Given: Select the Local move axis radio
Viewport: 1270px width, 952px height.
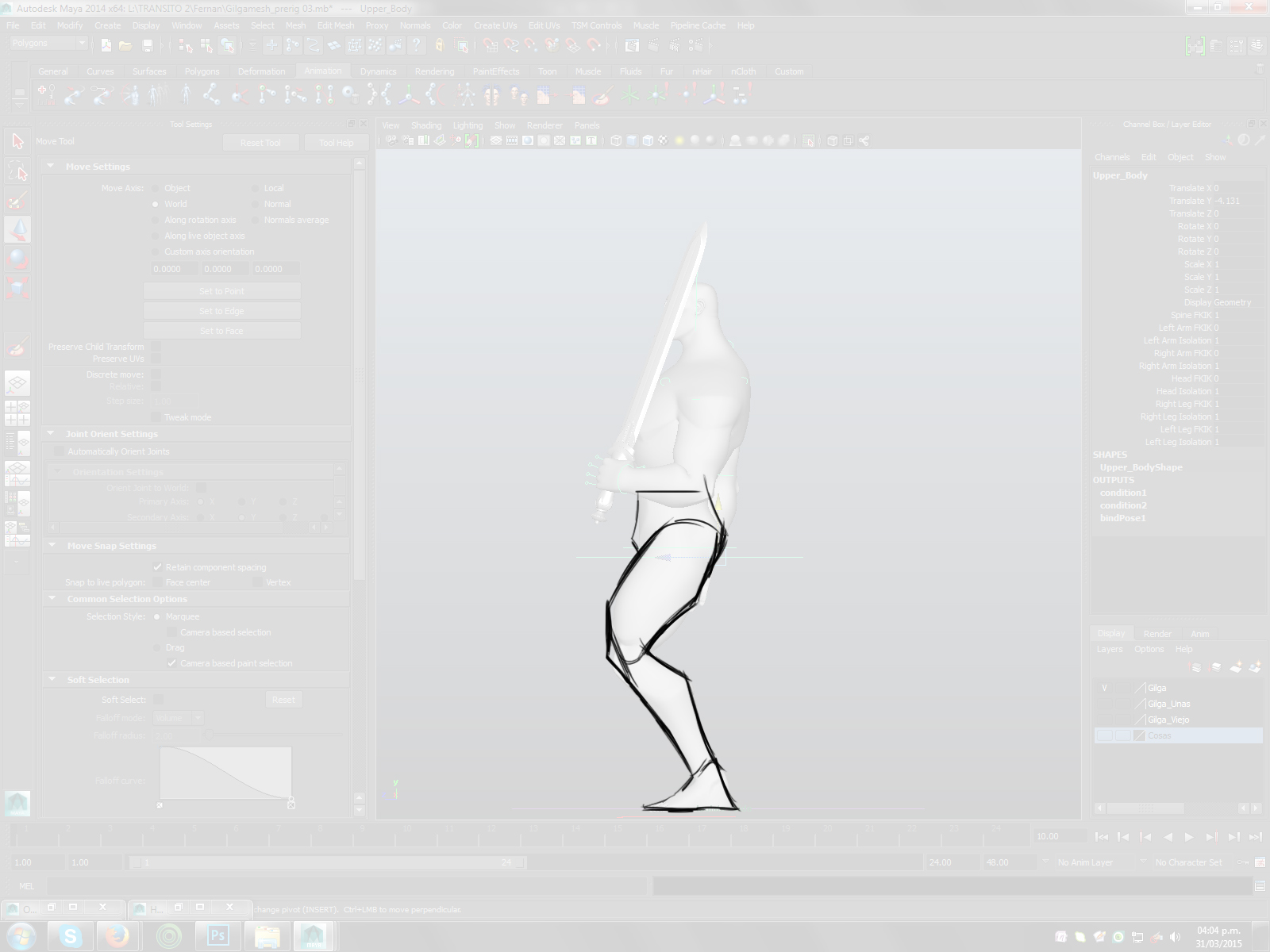Looking at the screenshot, I should 256,188.
